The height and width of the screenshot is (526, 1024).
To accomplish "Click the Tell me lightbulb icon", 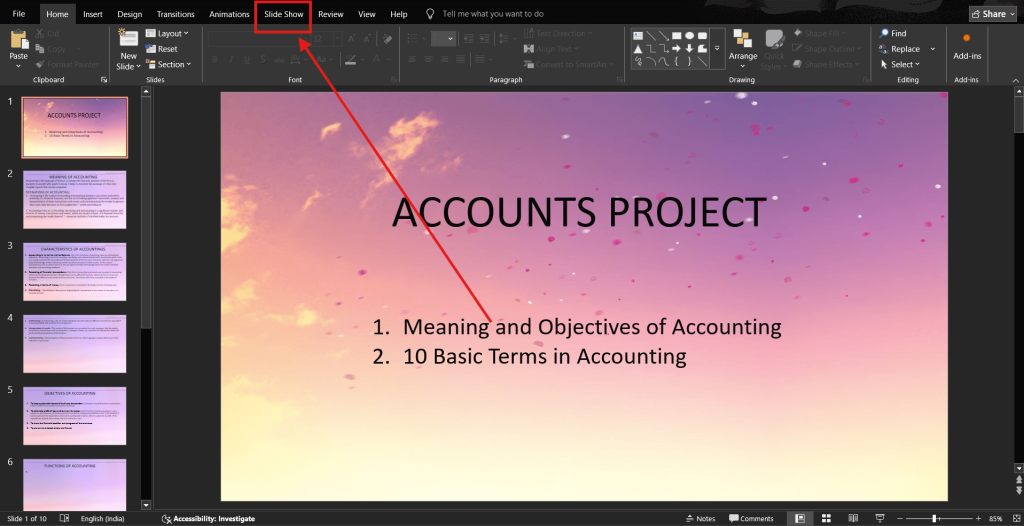I will tap(430, 14).
